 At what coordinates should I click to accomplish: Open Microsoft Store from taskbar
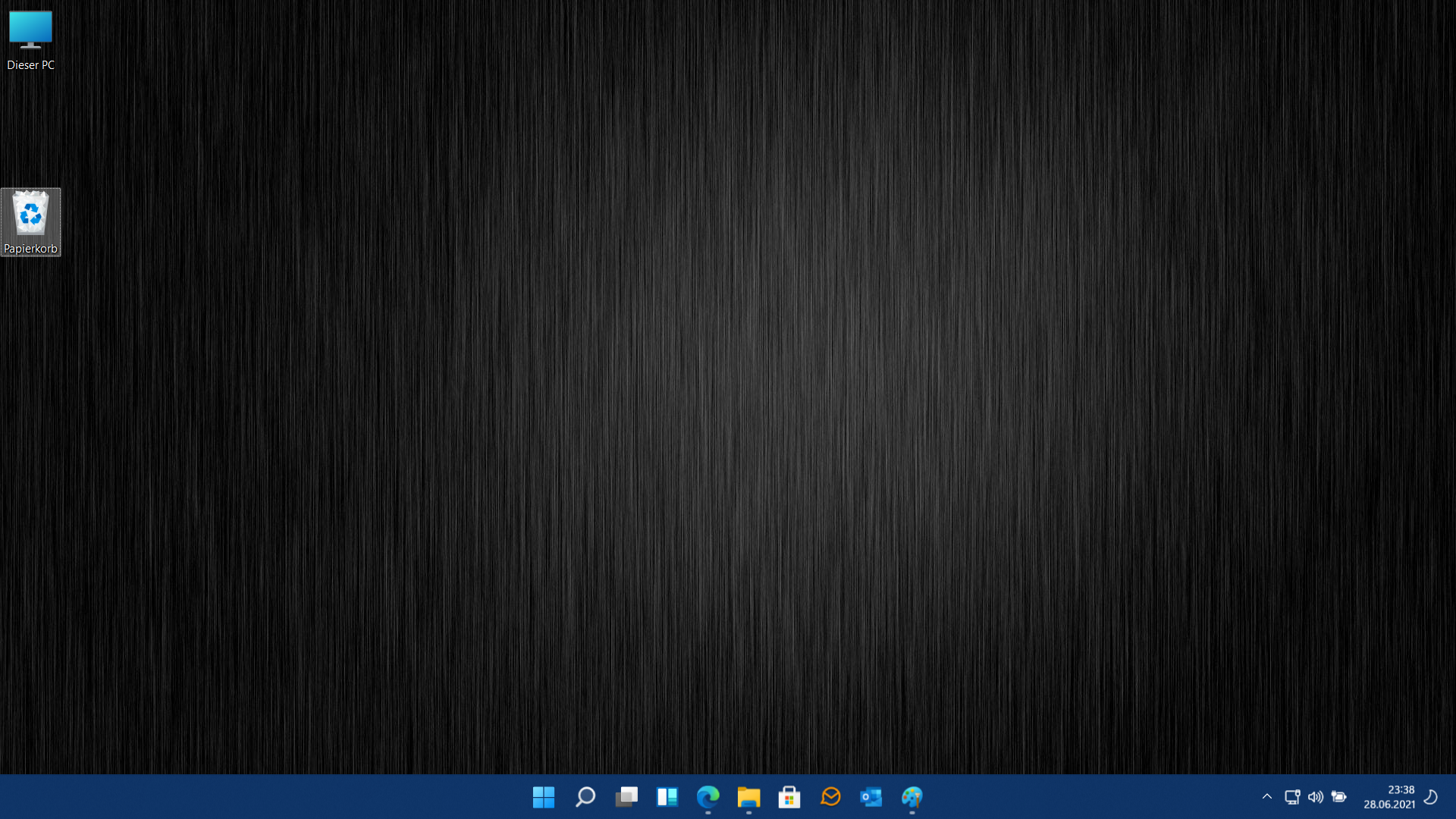pos(789,797)
